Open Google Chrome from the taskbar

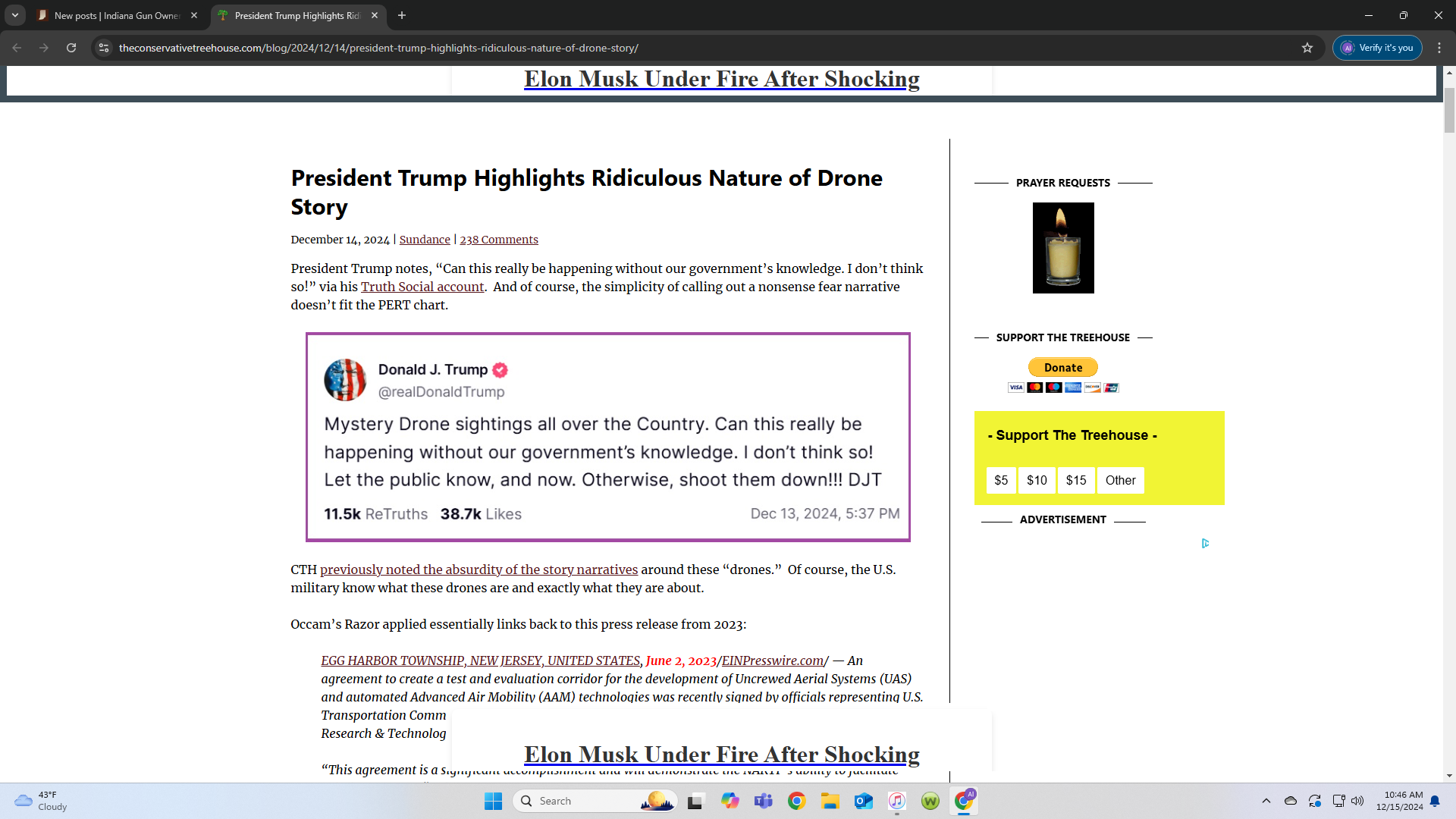click(796, 801)
